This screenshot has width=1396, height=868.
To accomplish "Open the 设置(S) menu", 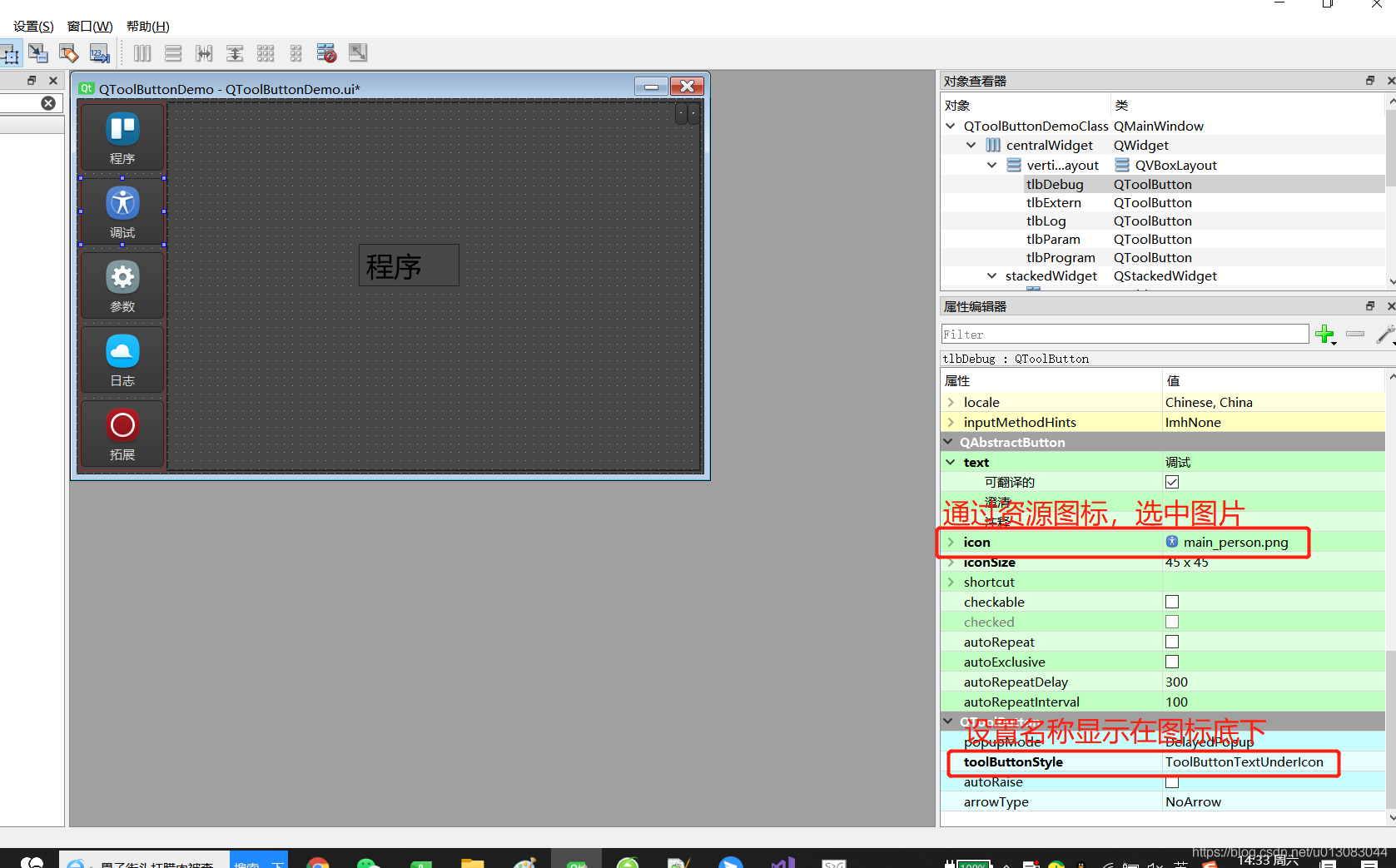I will (33, 27).
